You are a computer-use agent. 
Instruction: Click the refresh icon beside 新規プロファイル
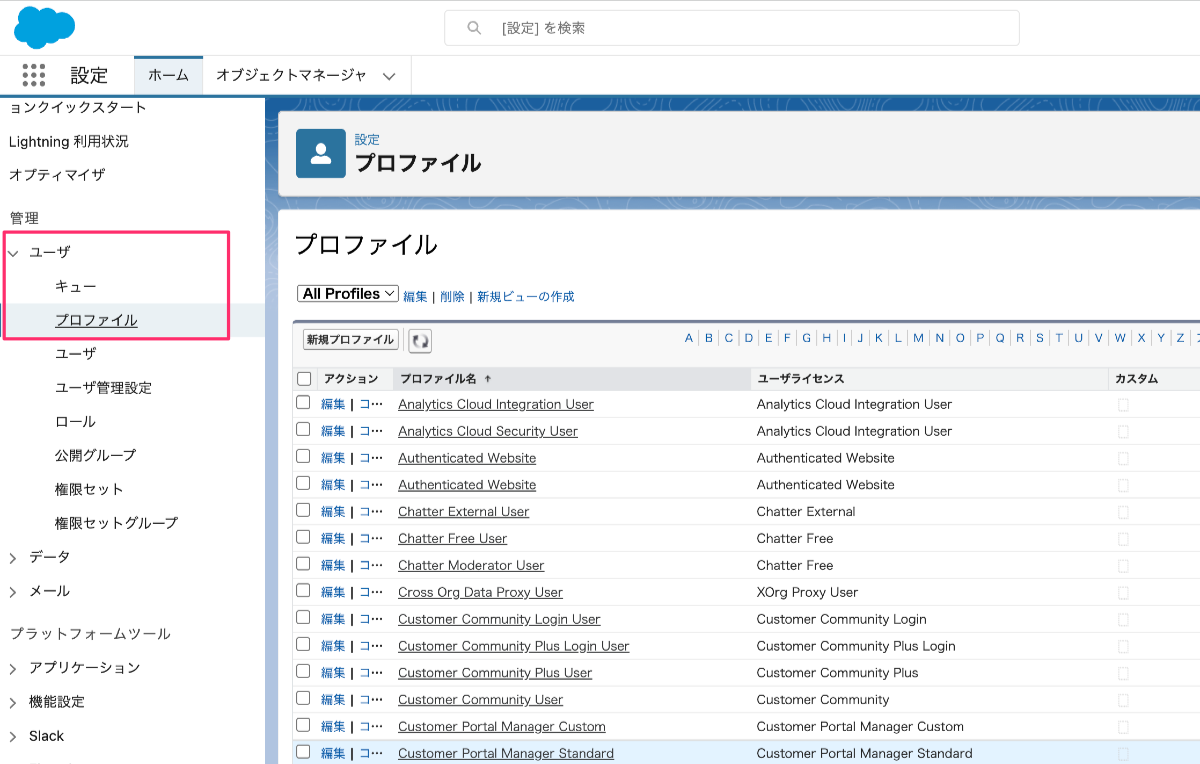pyautogui.click(x=421, y=341)
